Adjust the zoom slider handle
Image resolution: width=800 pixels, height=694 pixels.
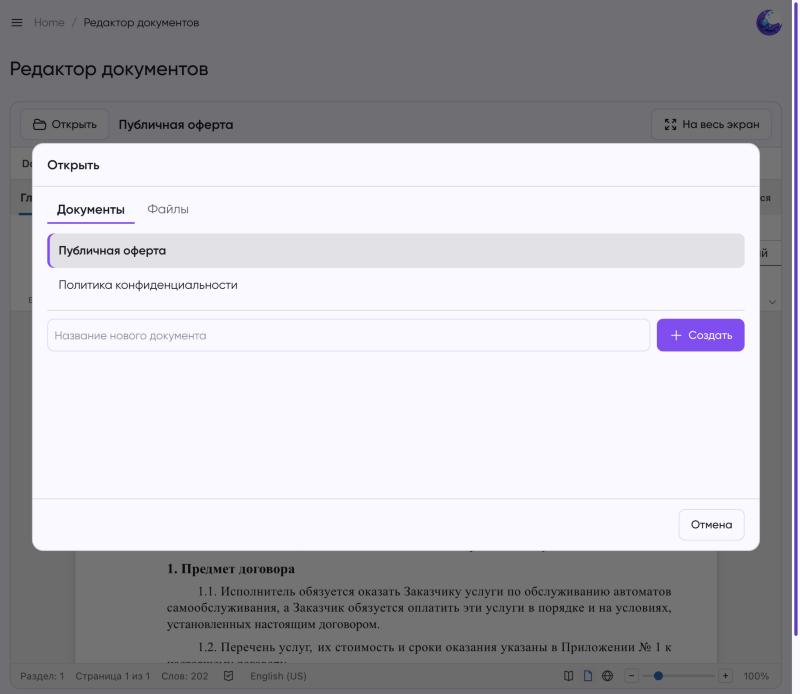pyautogui.click(x=658, y=676)
